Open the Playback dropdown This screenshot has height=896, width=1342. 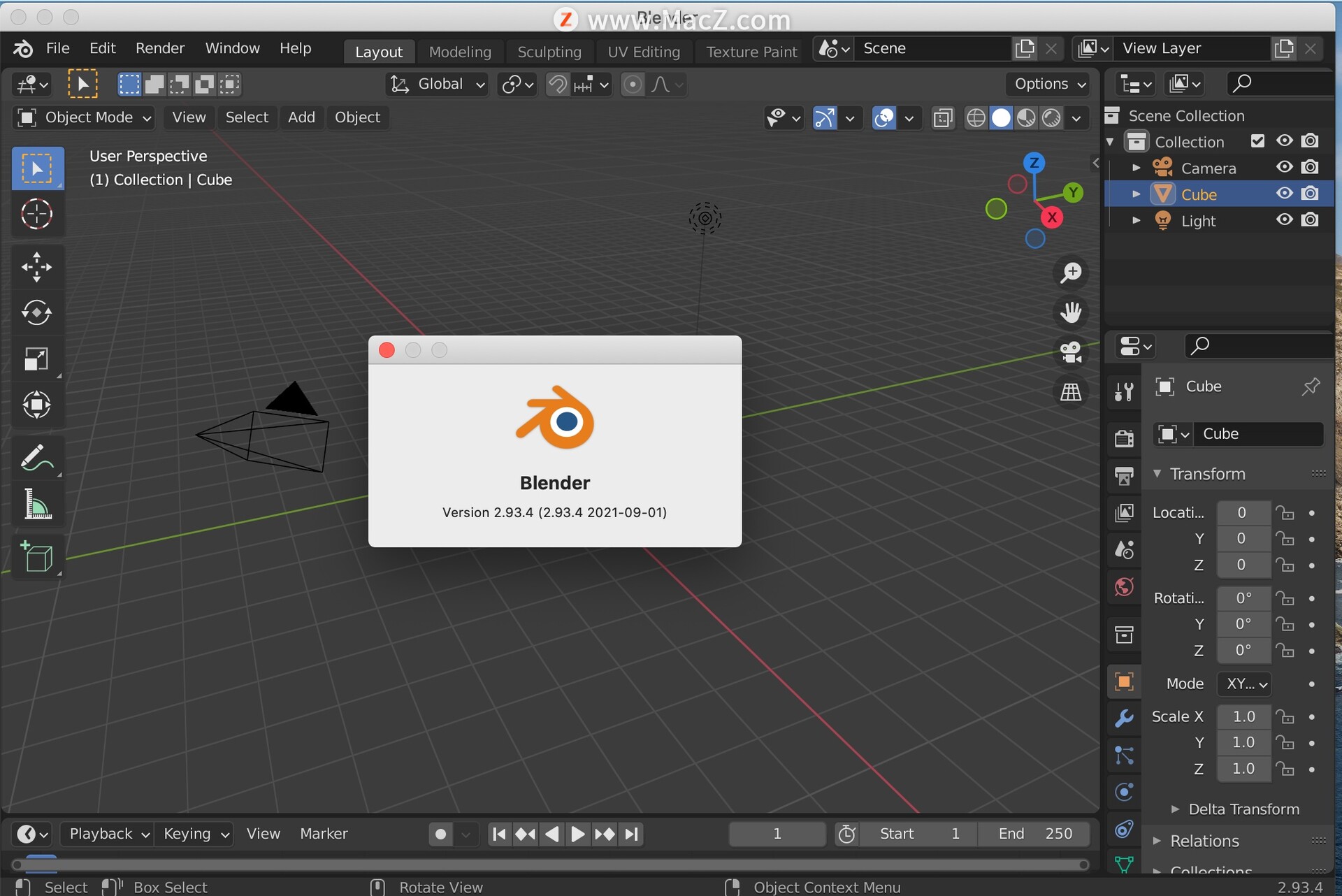[x=107, y=834]
